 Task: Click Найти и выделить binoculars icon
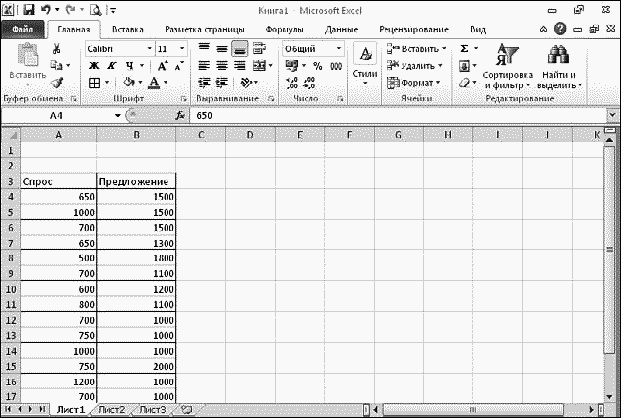(561, 66)
